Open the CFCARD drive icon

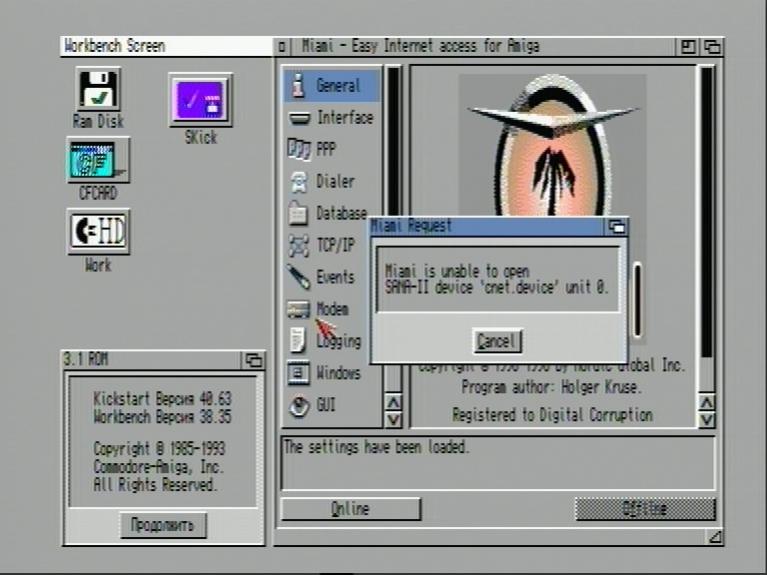tap(98, 161)
